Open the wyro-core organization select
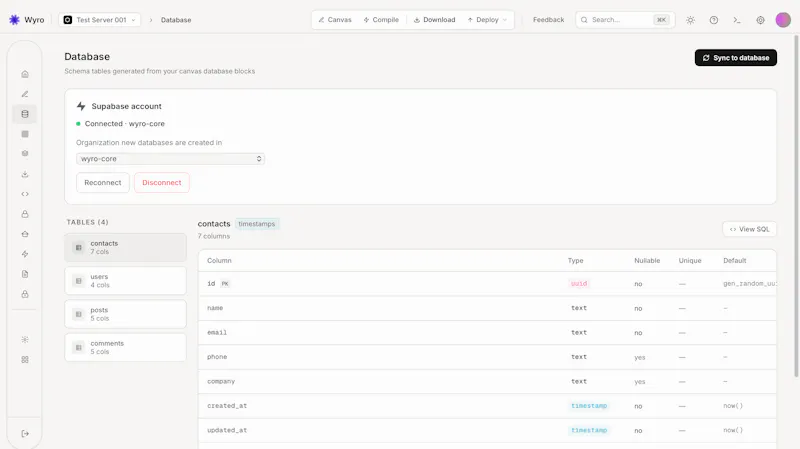Viewport: 800px width, 449px height. [170, 159]
